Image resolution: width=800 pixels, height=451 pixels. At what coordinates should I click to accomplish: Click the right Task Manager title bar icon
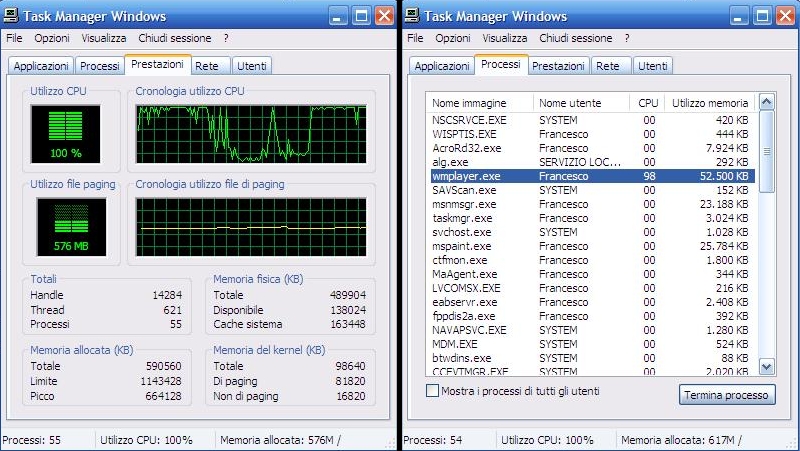pos(412,15)
